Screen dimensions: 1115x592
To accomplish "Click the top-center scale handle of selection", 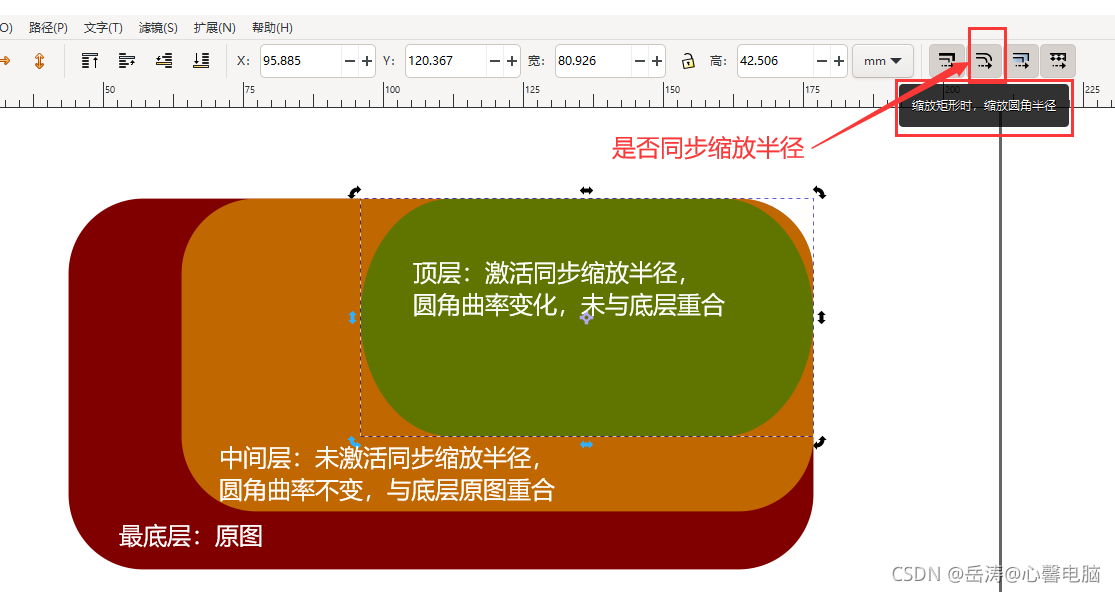I will tap(586, 190).
